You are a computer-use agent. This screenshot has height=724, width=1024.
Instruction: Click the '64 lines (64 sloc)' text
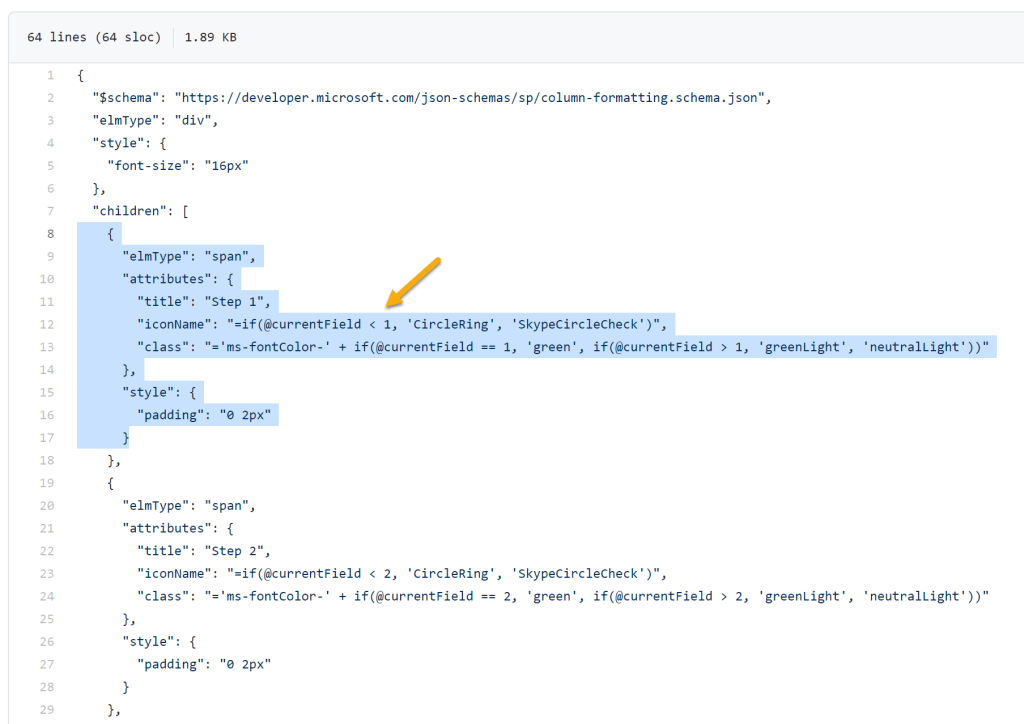[x=94, y=36]
